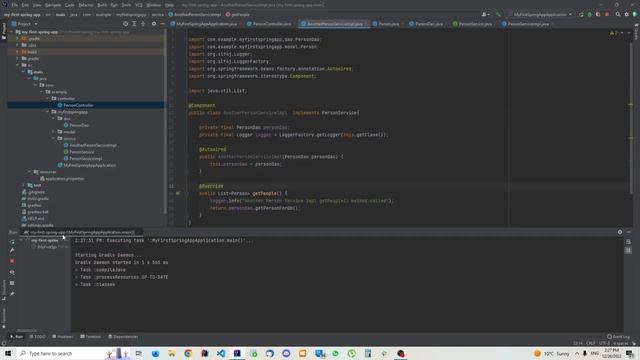The image size is (640, 360).
Task: Open the Run tool window tab
Action: pyautogui.click(x=17, y=337)
